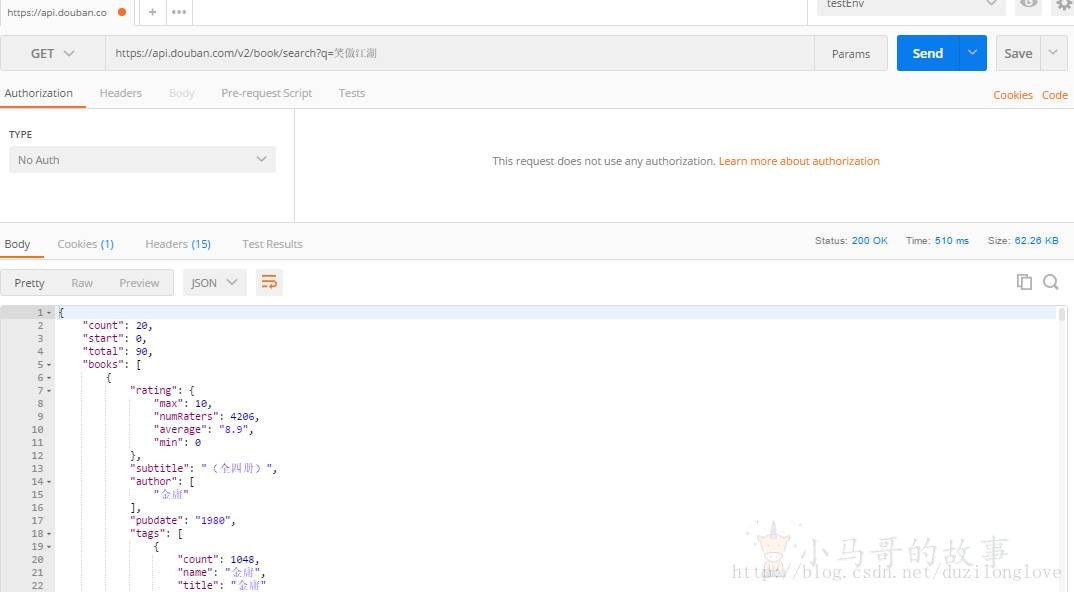Screen dimensions: 1074x592
Task: Click the "count": 1048 line
Action: 218,560
